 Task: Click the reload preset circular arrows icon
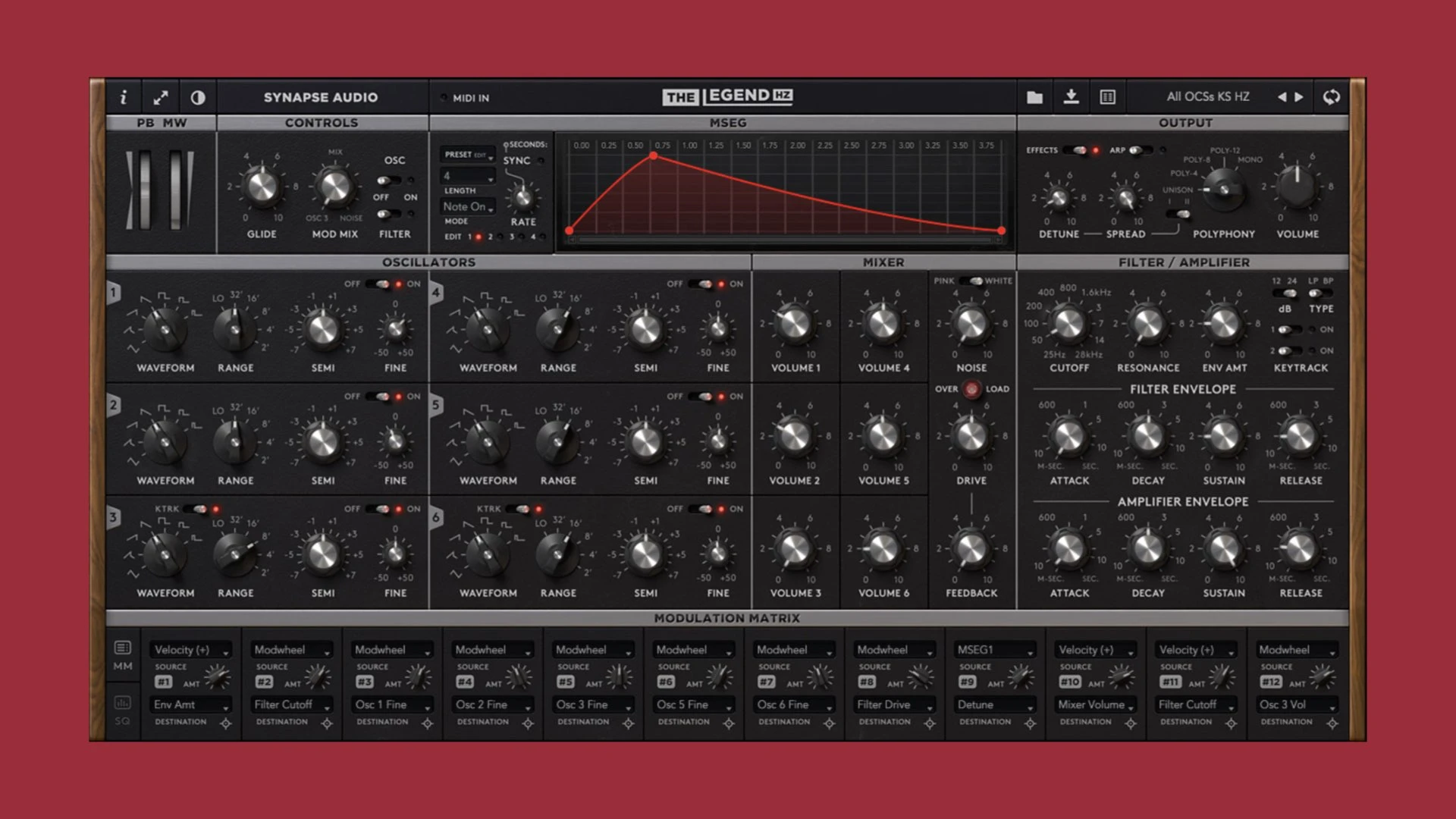tap(1332, 97)
